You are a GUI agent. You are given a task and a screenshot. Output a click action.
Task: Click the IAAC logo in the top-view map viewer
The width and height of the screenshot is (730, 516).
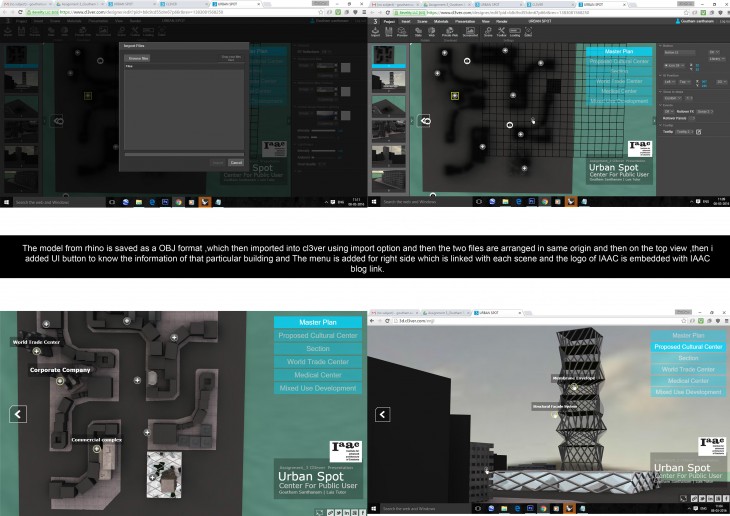click(345, 450)
